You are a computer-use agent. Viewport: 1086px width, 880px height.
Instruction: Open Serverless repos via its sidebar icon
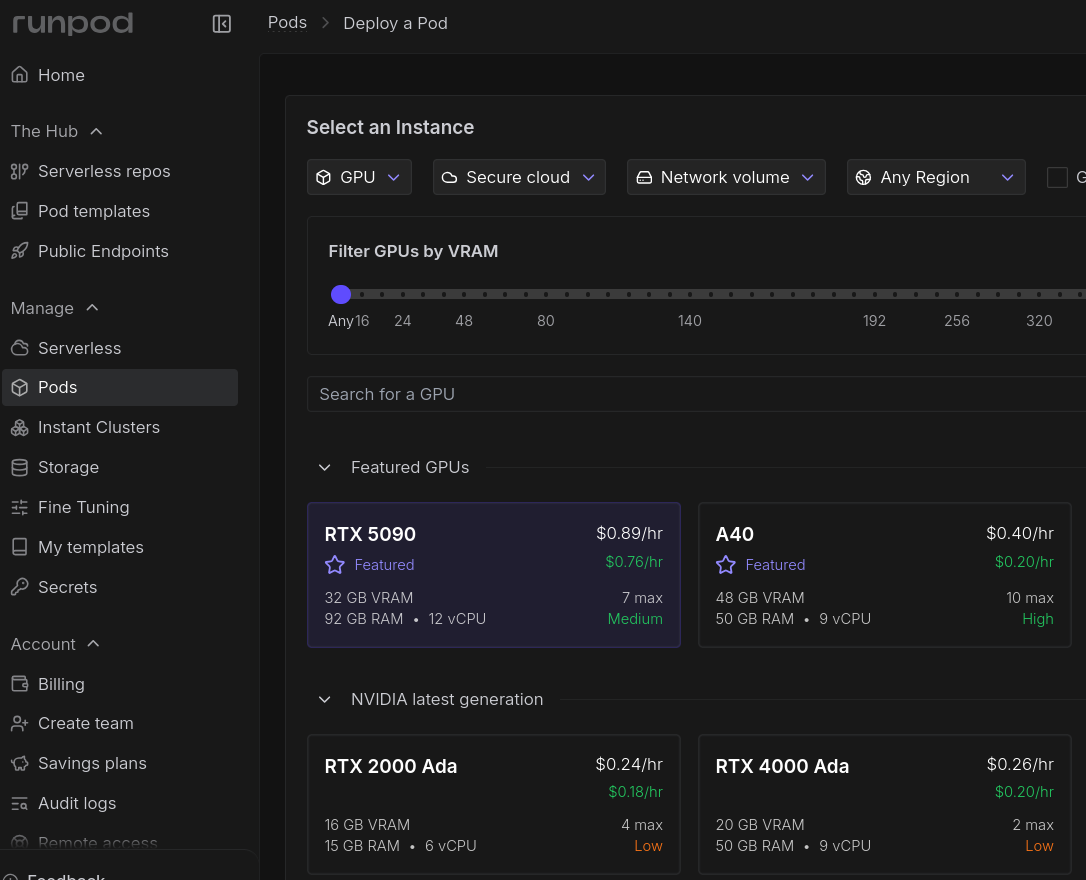pos(19,171)
